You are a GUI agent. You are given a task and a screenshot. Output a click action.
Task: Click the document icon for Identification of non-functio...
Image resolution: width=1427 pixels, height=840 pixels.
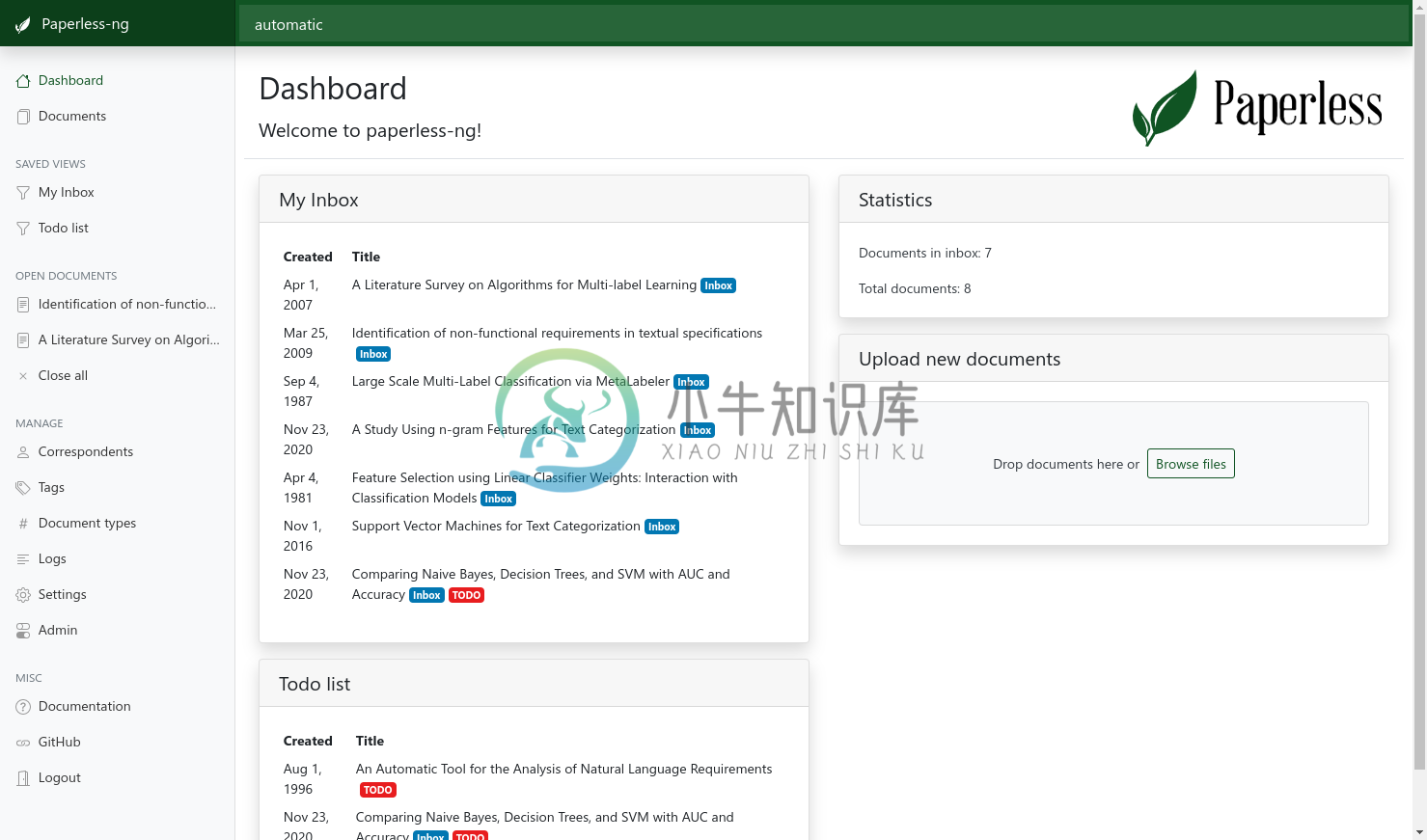23,305
